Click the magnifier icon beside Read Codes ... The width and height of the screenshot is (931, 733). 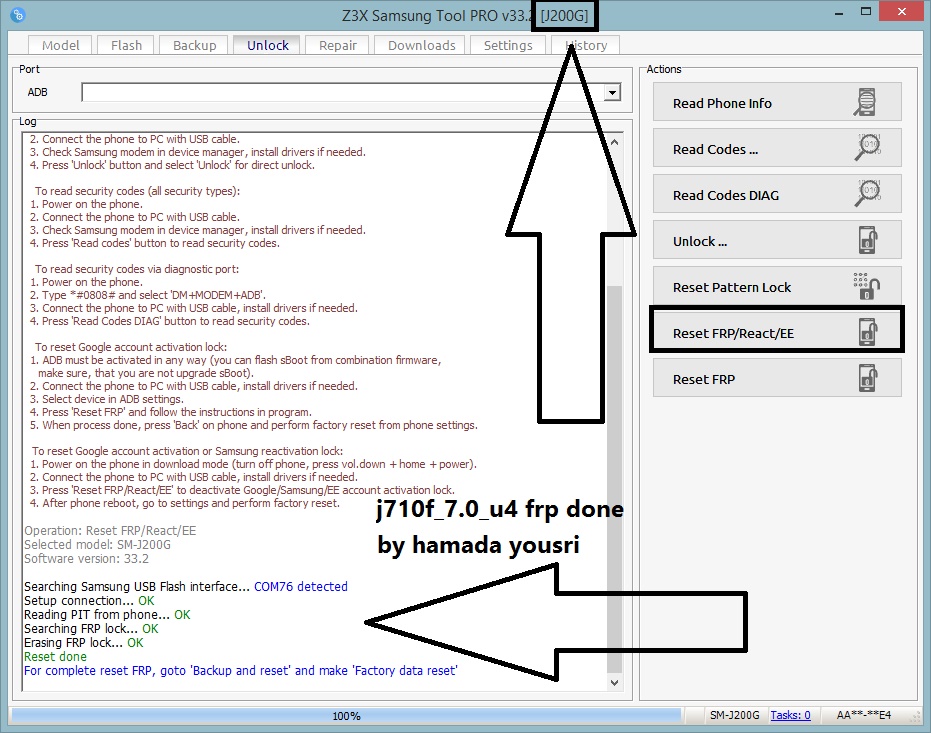867,147
